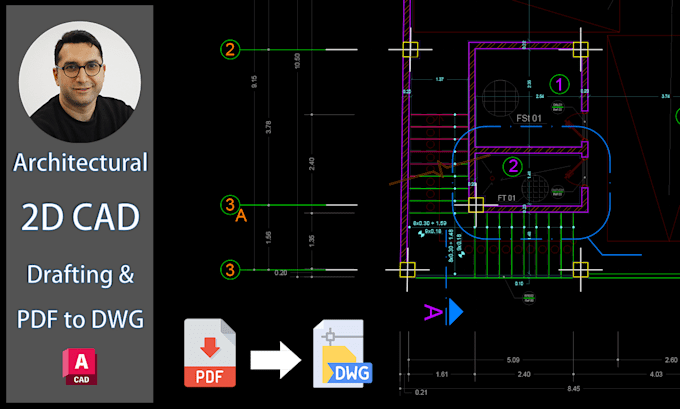Click the yellow snap square beside FT 01

(x=476, y=205)
